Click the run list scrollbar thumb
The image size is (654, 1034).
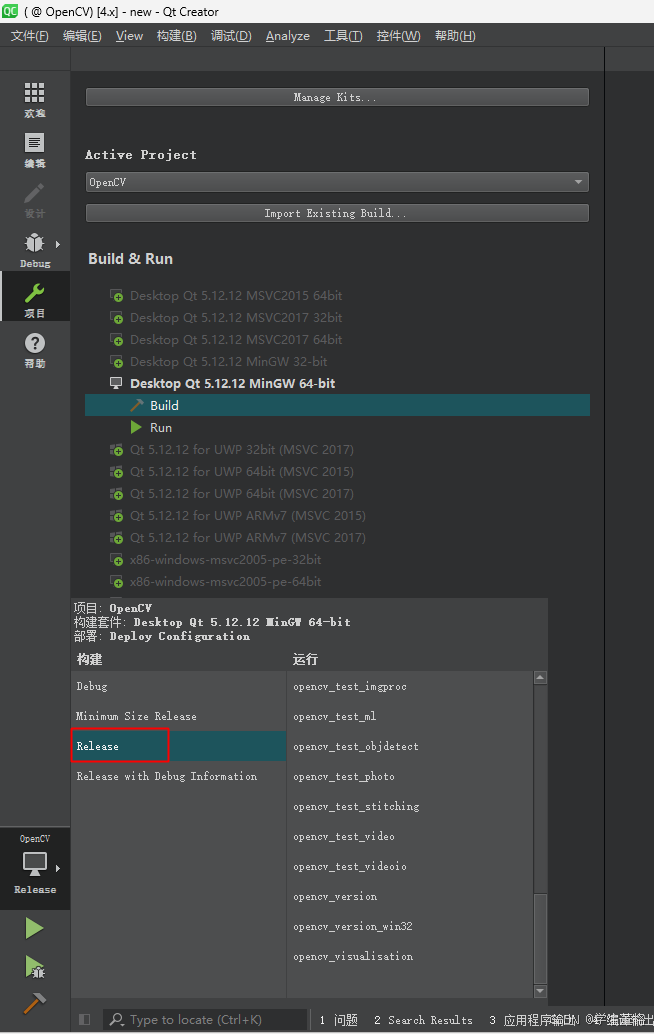tap(540, 938)
